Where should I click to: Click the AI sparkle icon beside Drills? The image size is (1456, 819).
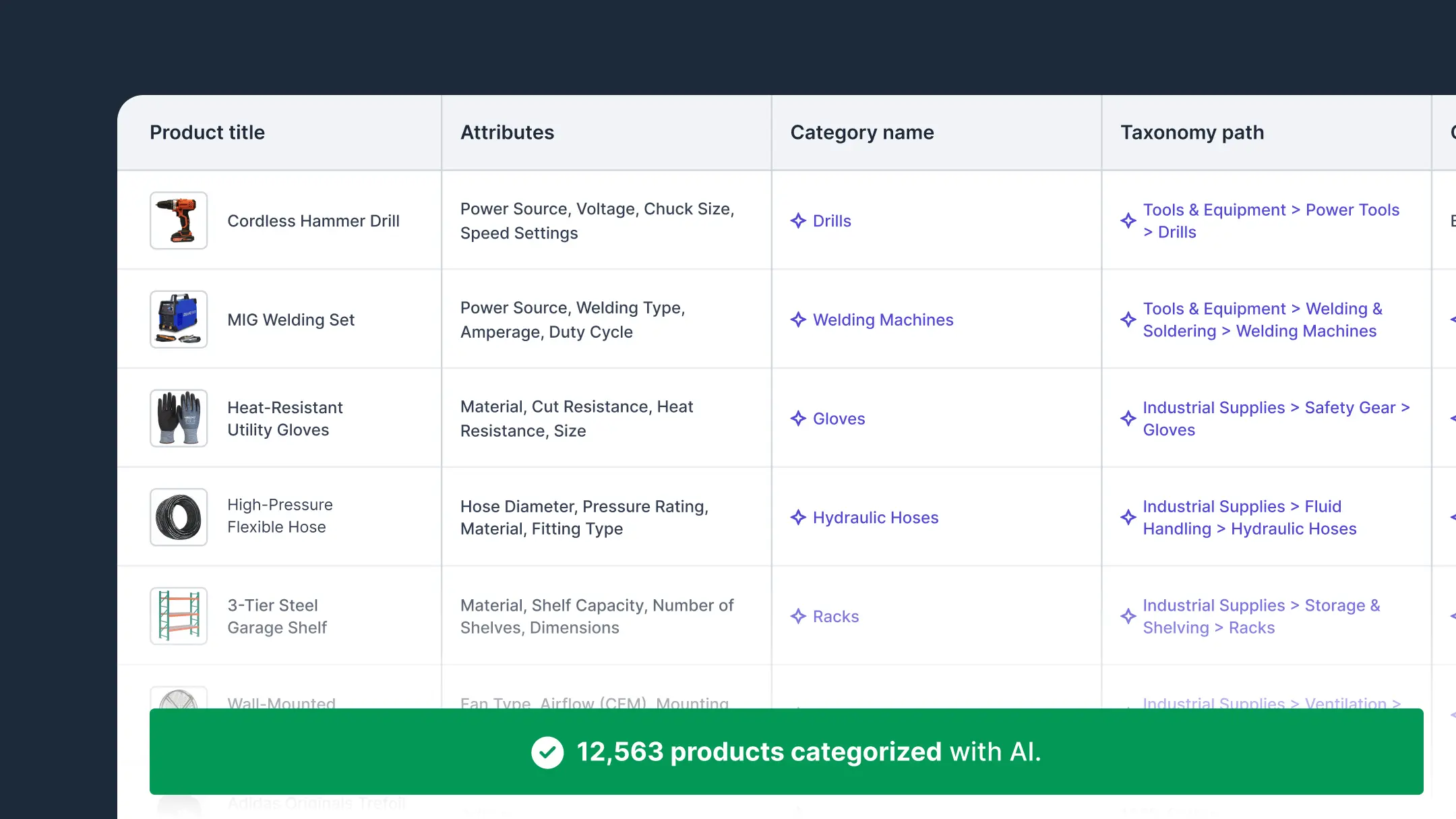click(799, 220)
